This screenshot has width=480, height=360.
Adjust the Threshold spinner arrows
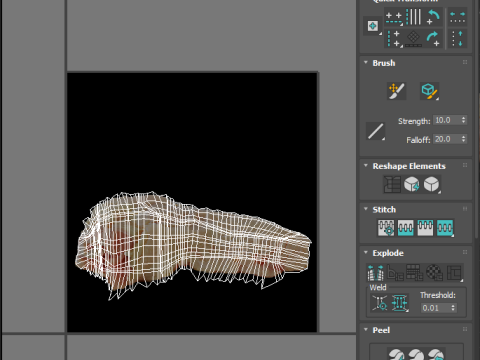(453, 308)
